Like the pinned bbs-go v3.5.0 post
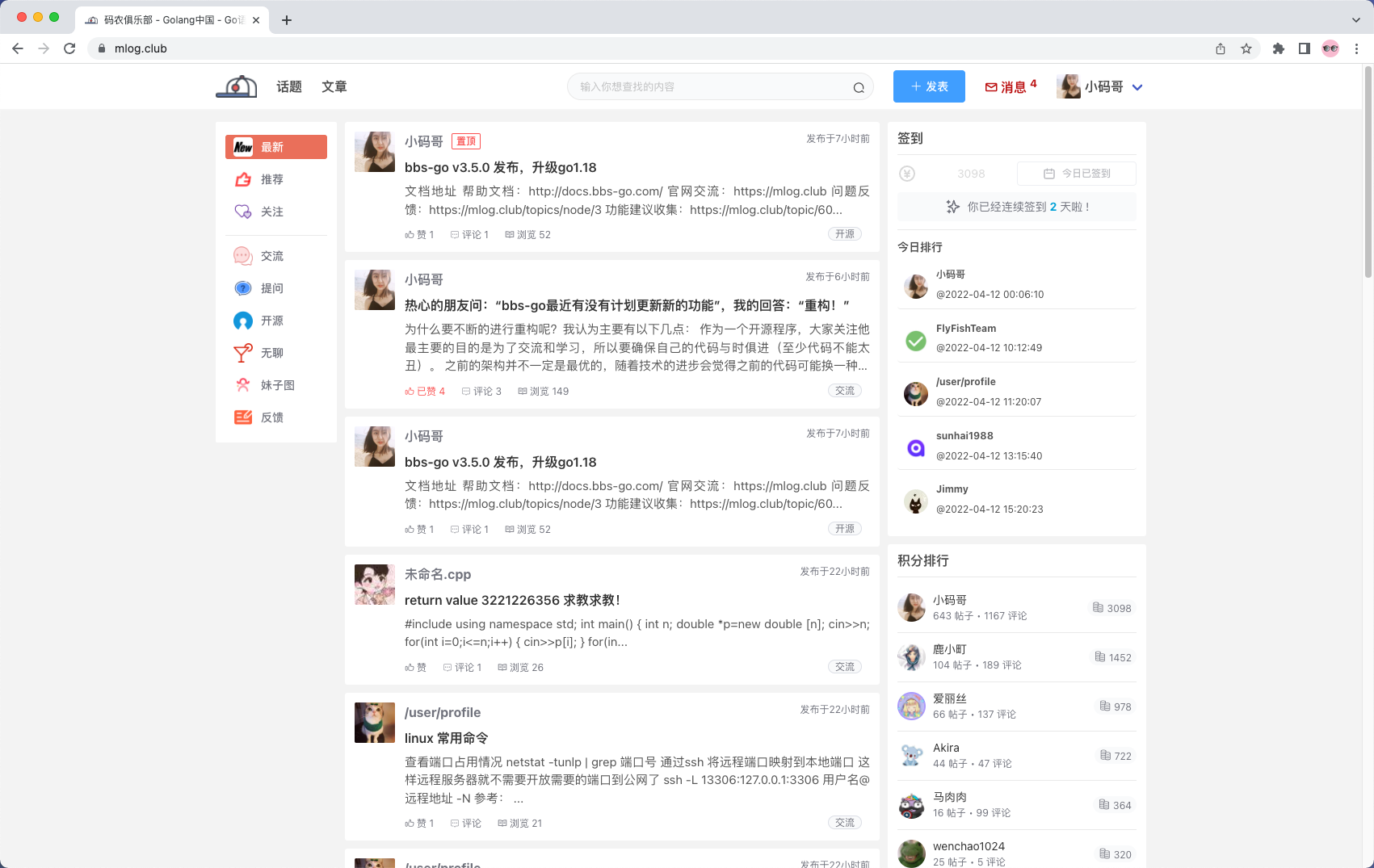 coord(418,234)
